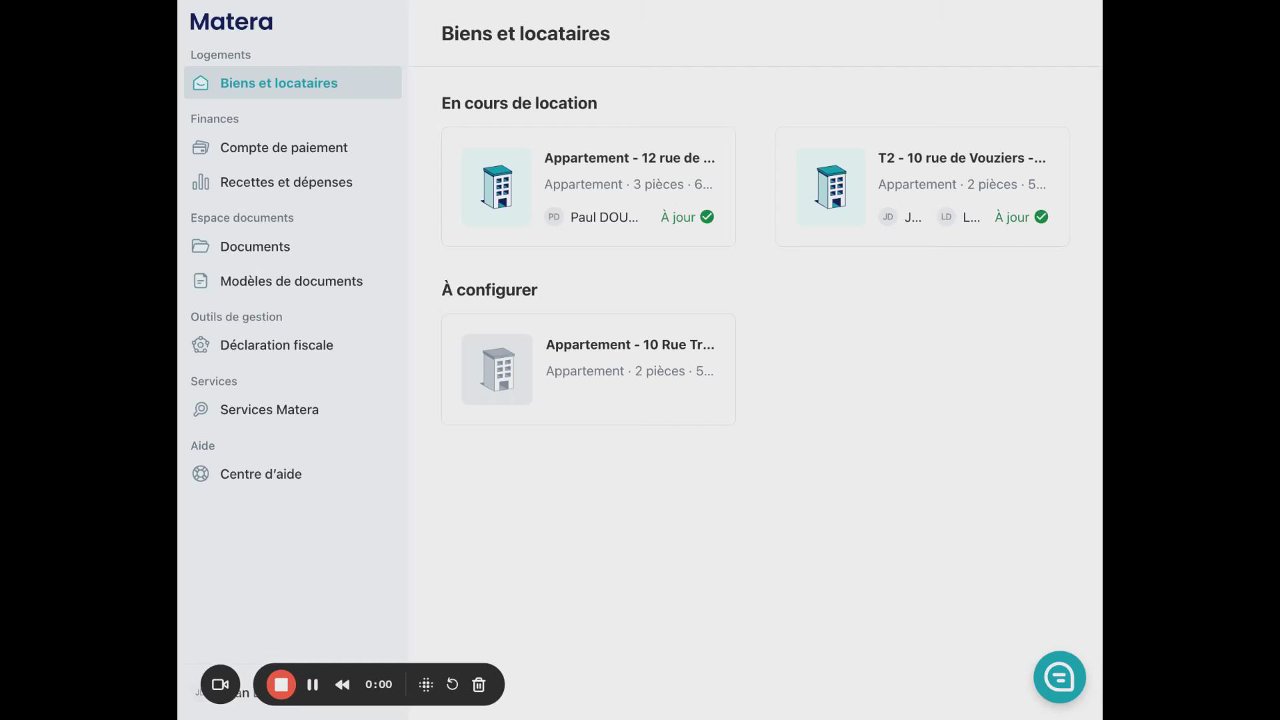
Task: Open Recettes et dépenses
Action: (293, 182)
